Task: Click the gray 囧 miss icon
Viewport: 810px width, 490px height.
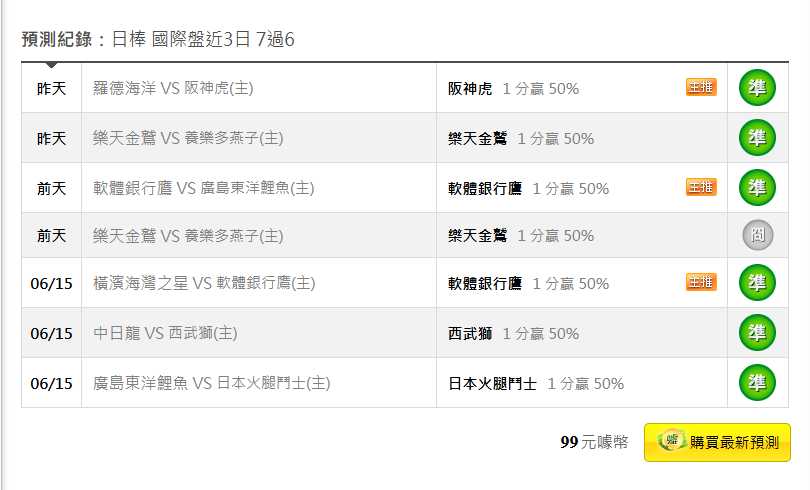Action: point(758,235)
